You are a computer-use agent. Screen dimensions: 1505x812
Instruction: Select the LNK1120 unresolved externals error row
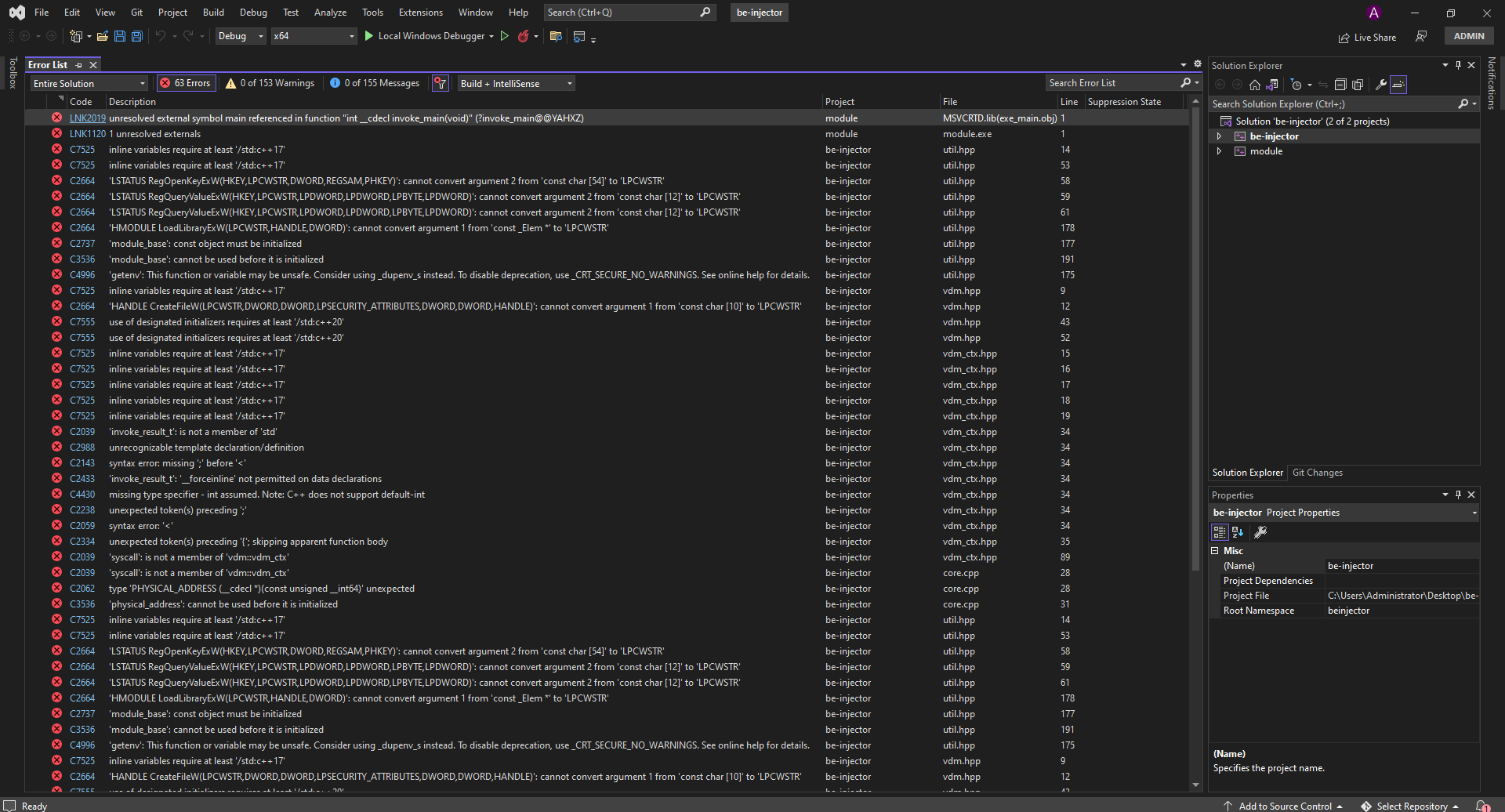coord(607,134)
